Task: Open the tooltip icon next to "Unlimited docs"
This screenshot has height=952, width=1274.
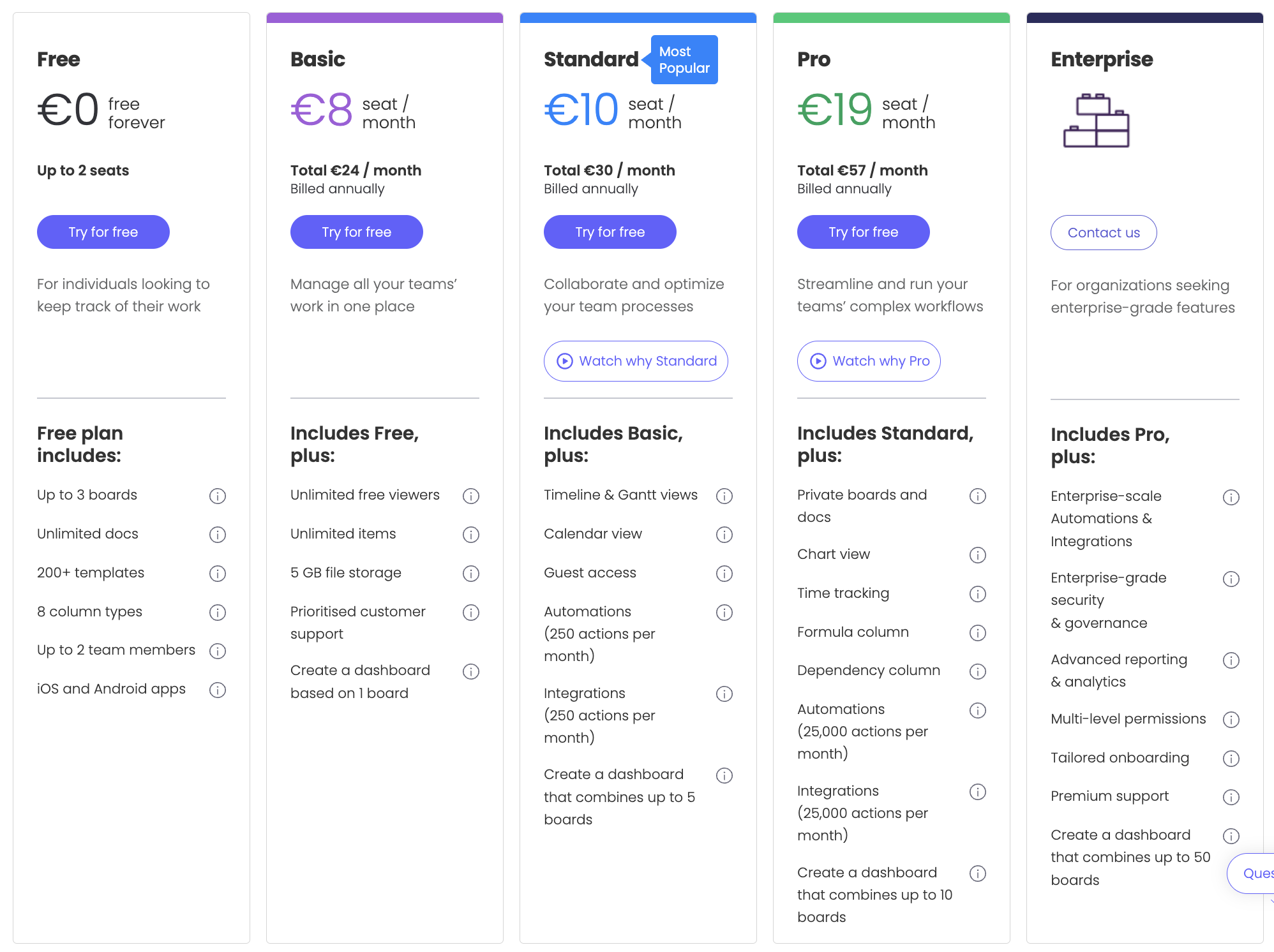Action: 218,535
